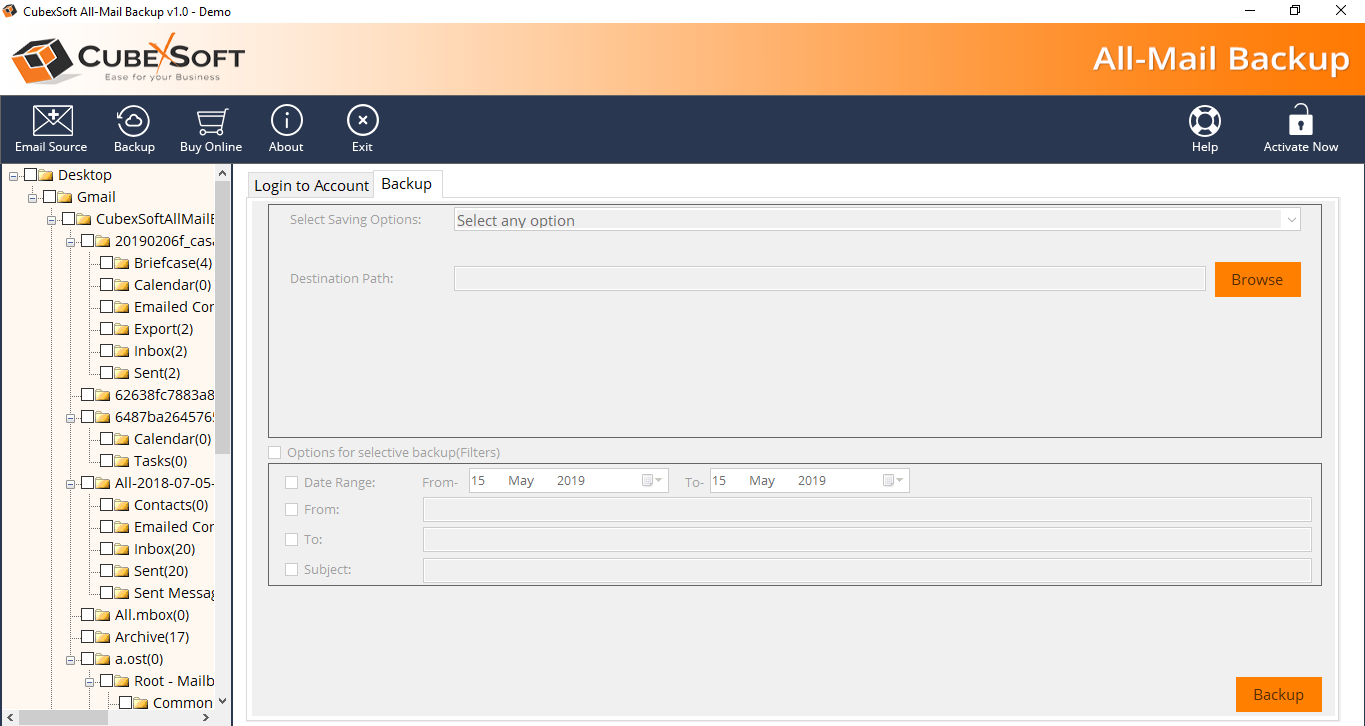1365x726 pixels.
Task: Tick the Inbox(20) checkbox
Action: click(x=106, y=549)
